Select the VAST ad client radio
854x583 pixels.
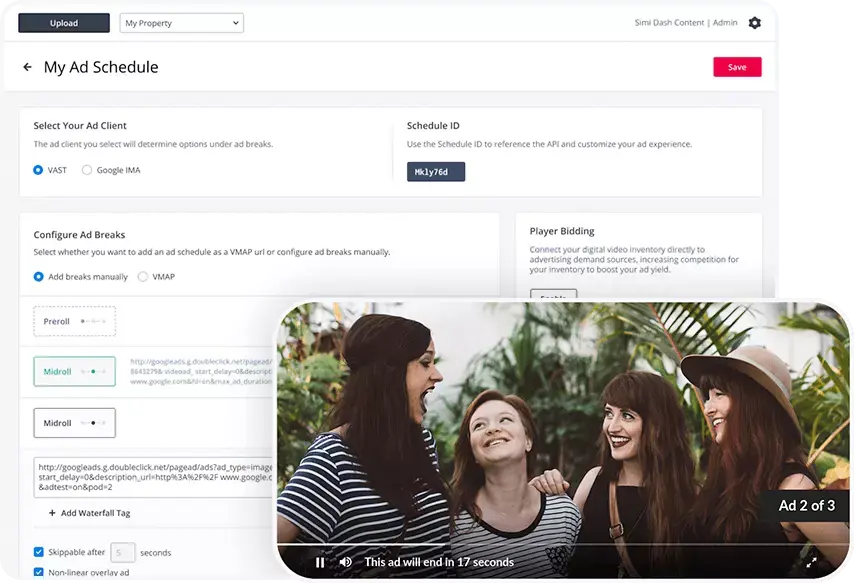click(x=38, y=170)
